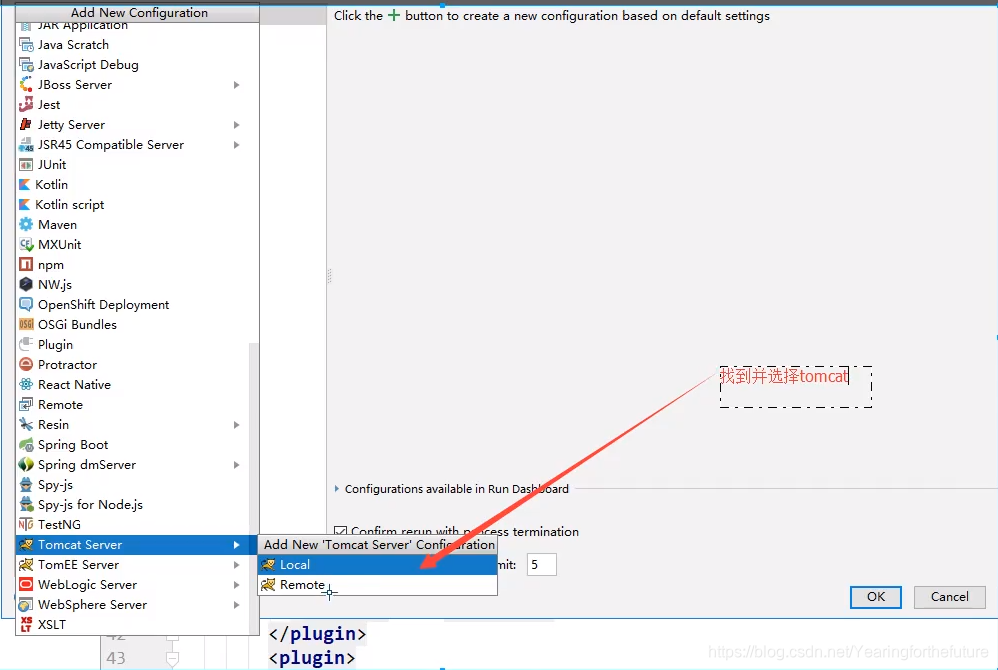Click the Plugin icon

pyautogui.click(x=26, y=344)
